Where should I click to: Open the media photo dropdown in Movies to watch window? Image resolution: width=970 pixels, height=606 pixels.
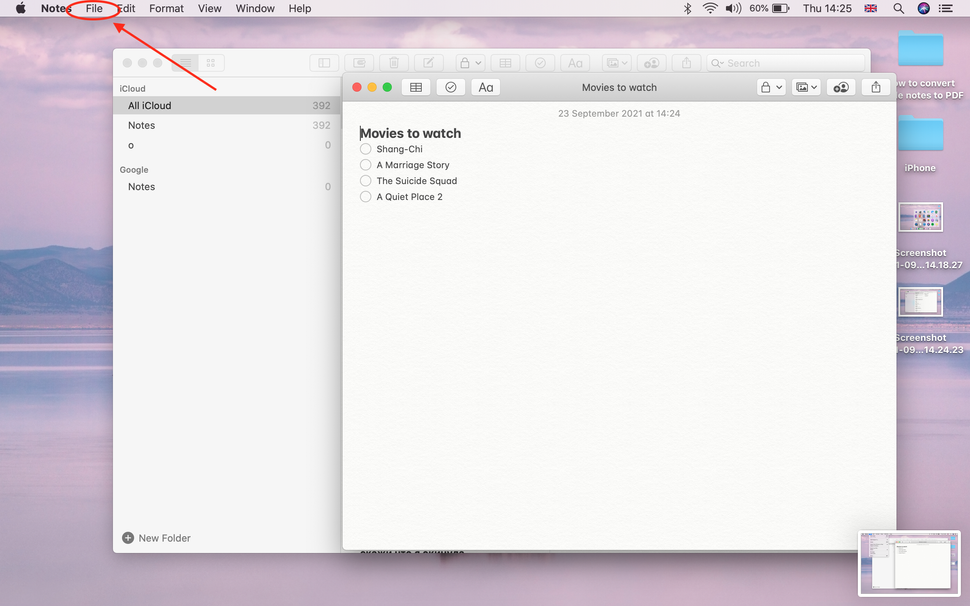click(806, 87)
